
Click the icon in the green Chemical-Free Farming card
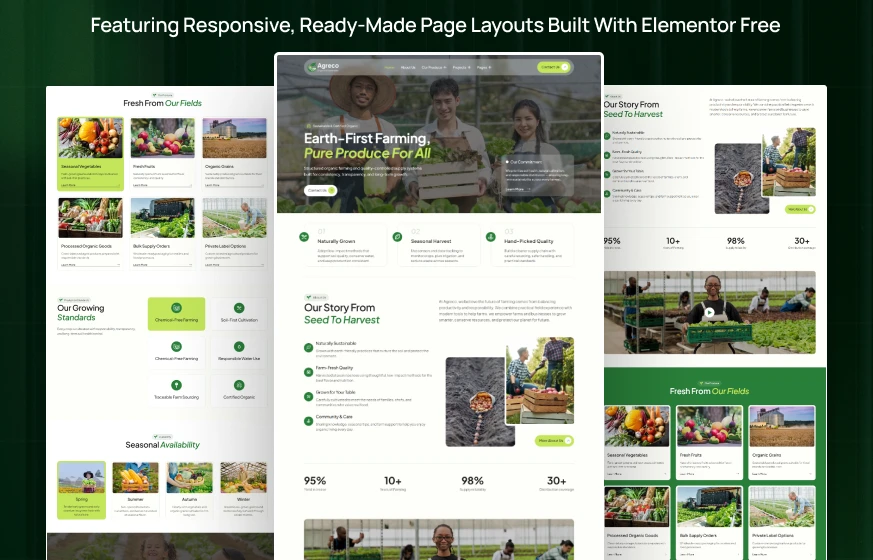coord(176,308)
